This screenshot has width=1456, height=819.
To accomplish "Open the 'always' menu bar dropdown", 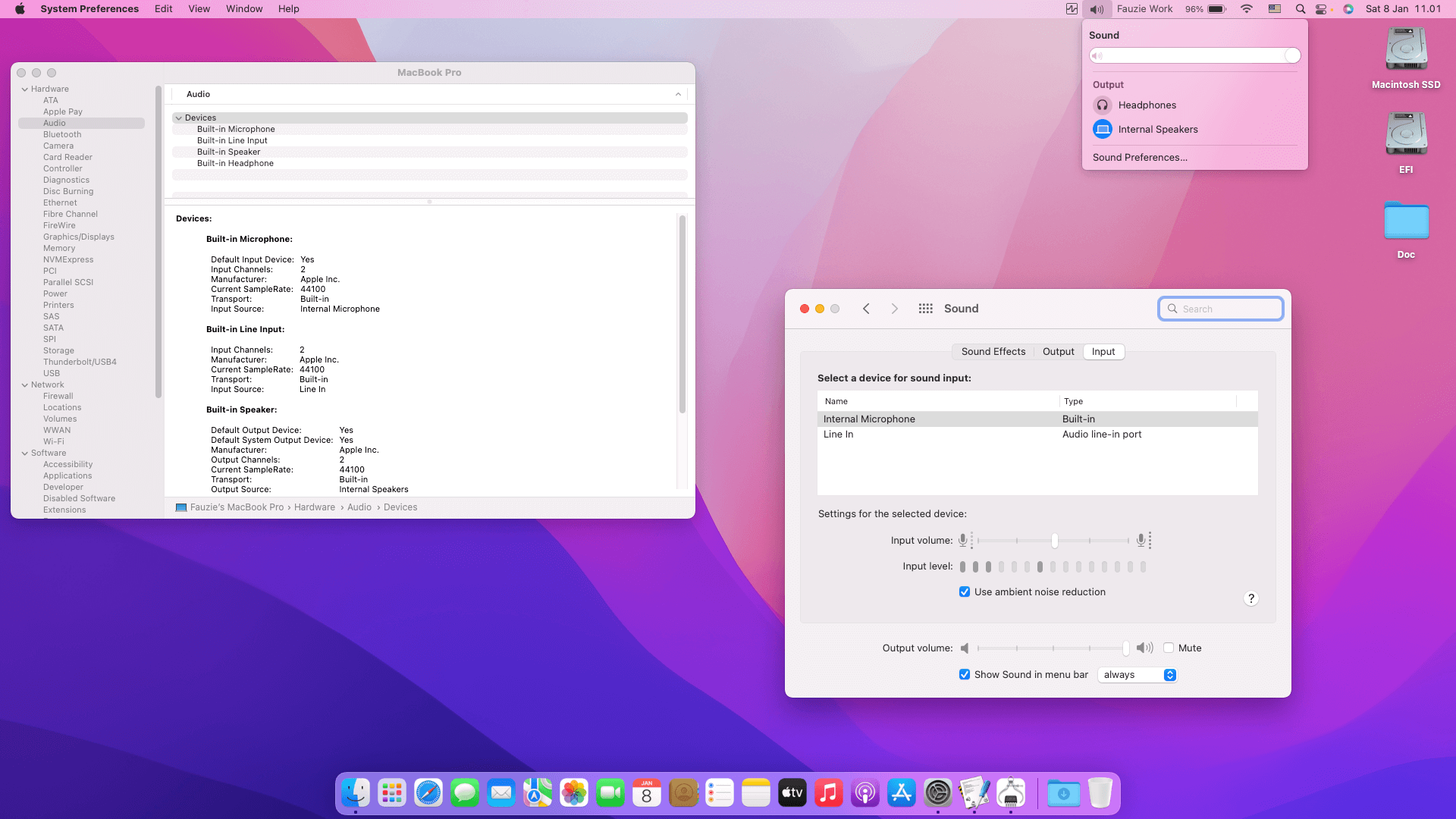I will coord(1137,675).
